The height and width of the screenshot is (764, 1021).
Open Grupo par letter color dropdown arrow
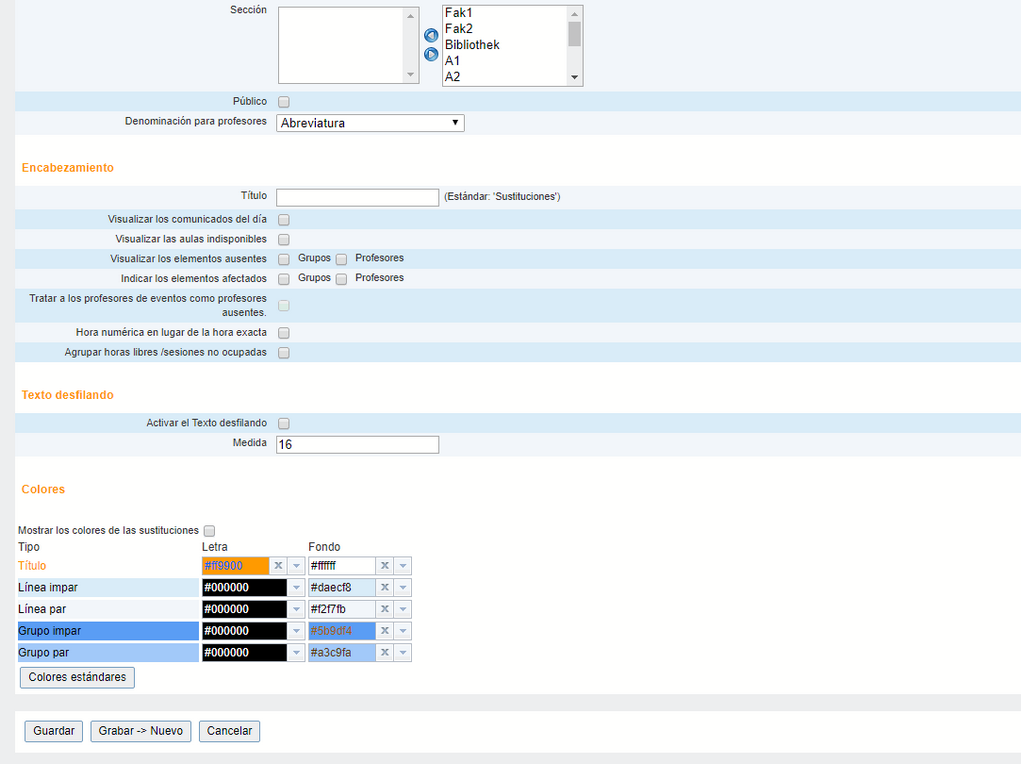[x=296, y=652]
